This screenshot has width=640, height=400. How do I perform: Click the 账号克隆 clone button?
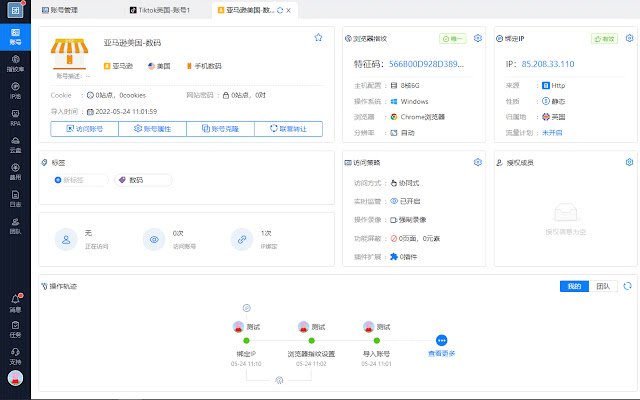[x=220, y=129]
